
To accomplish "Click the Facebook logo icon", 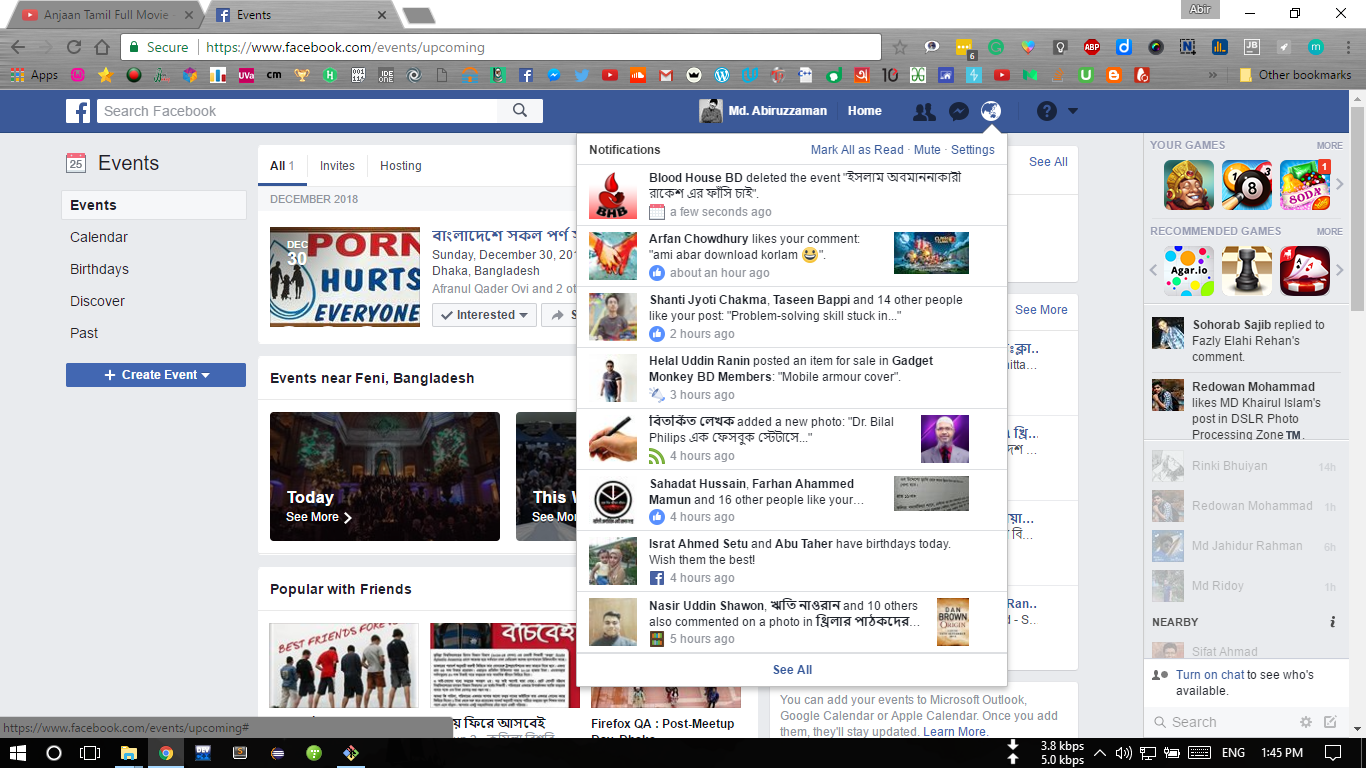I will [78, 111].
